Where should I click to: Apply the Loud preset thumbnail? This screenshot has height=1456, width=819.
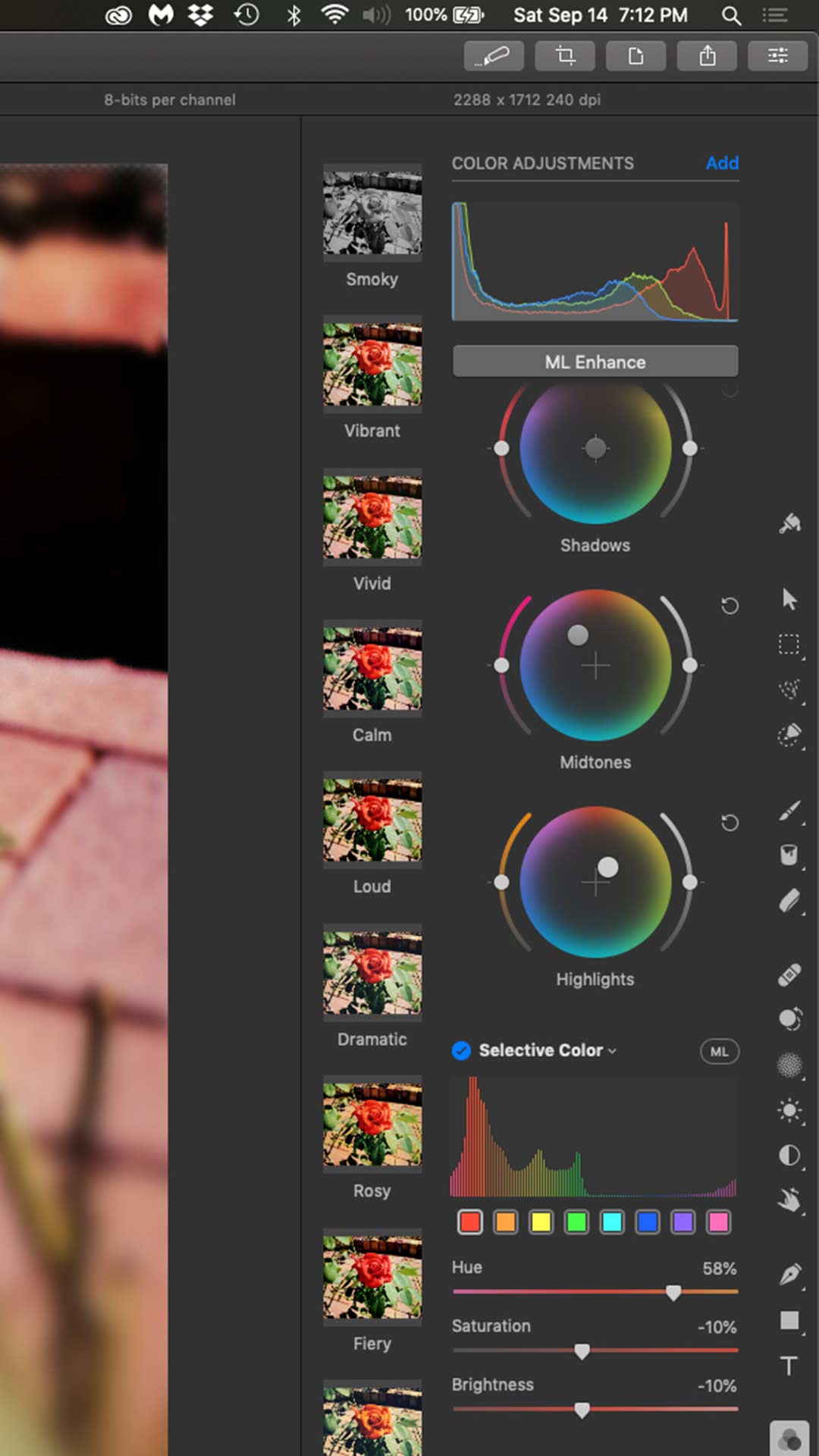coord(372,821)
